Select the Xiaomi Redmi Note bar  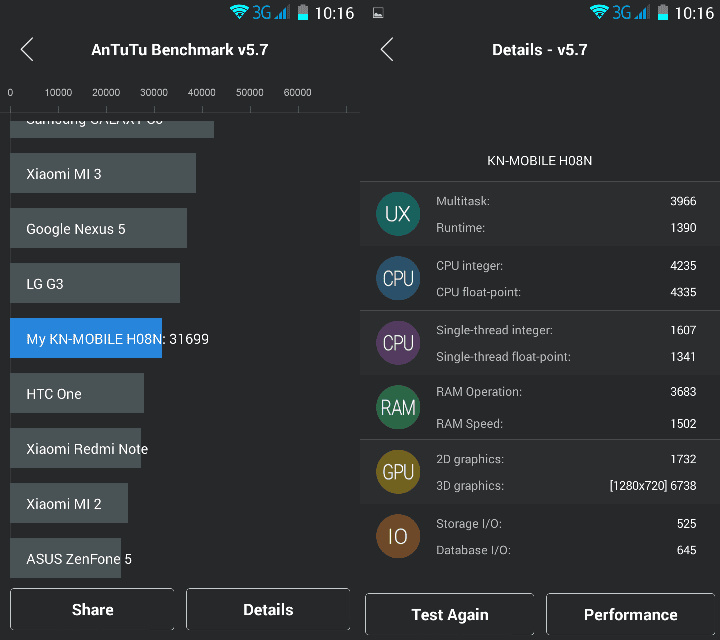point(75,448)
